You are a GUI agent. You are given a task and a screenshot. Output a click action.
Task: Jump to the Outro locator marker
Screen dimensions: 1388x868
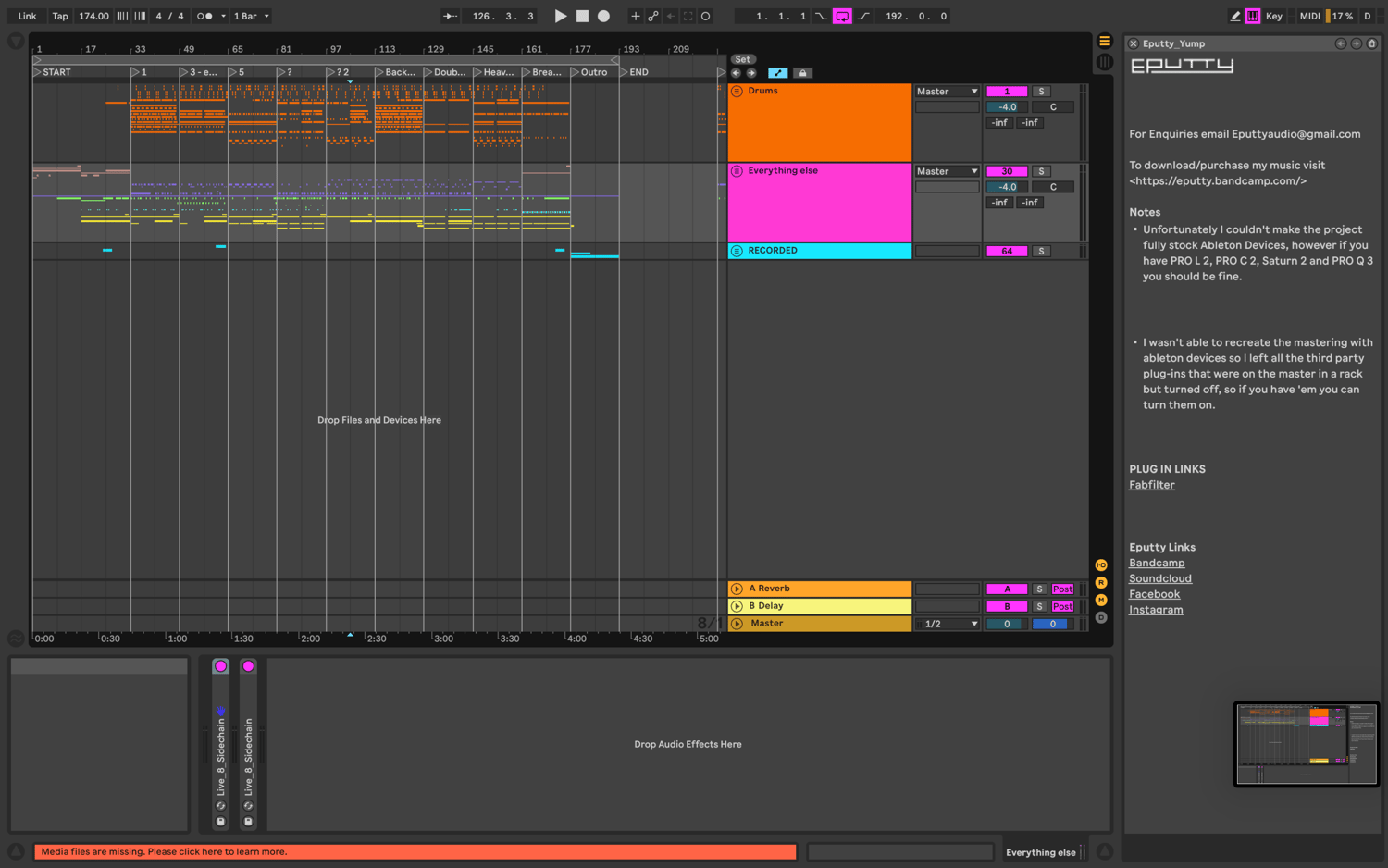pos(589,72)
